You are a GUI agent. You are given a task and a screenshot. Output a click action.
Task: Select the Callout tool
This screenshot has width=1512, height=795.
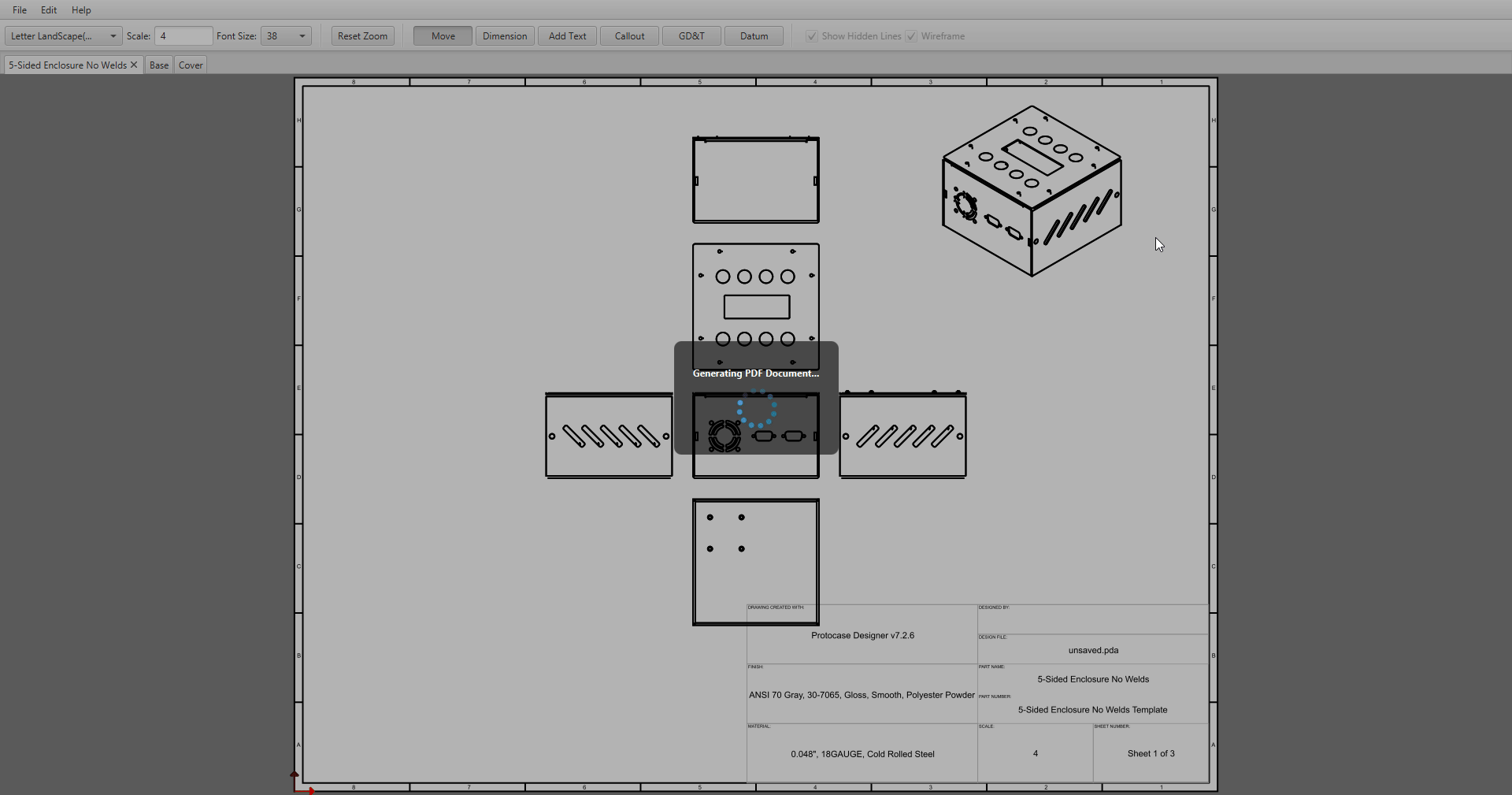(x=629, y=36)
